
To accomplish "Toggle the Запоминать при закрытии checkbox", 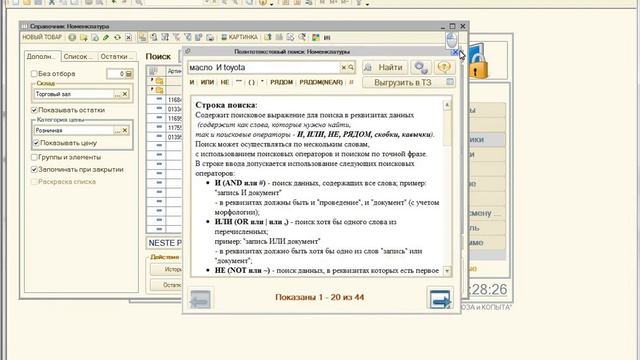I will 34,169.
